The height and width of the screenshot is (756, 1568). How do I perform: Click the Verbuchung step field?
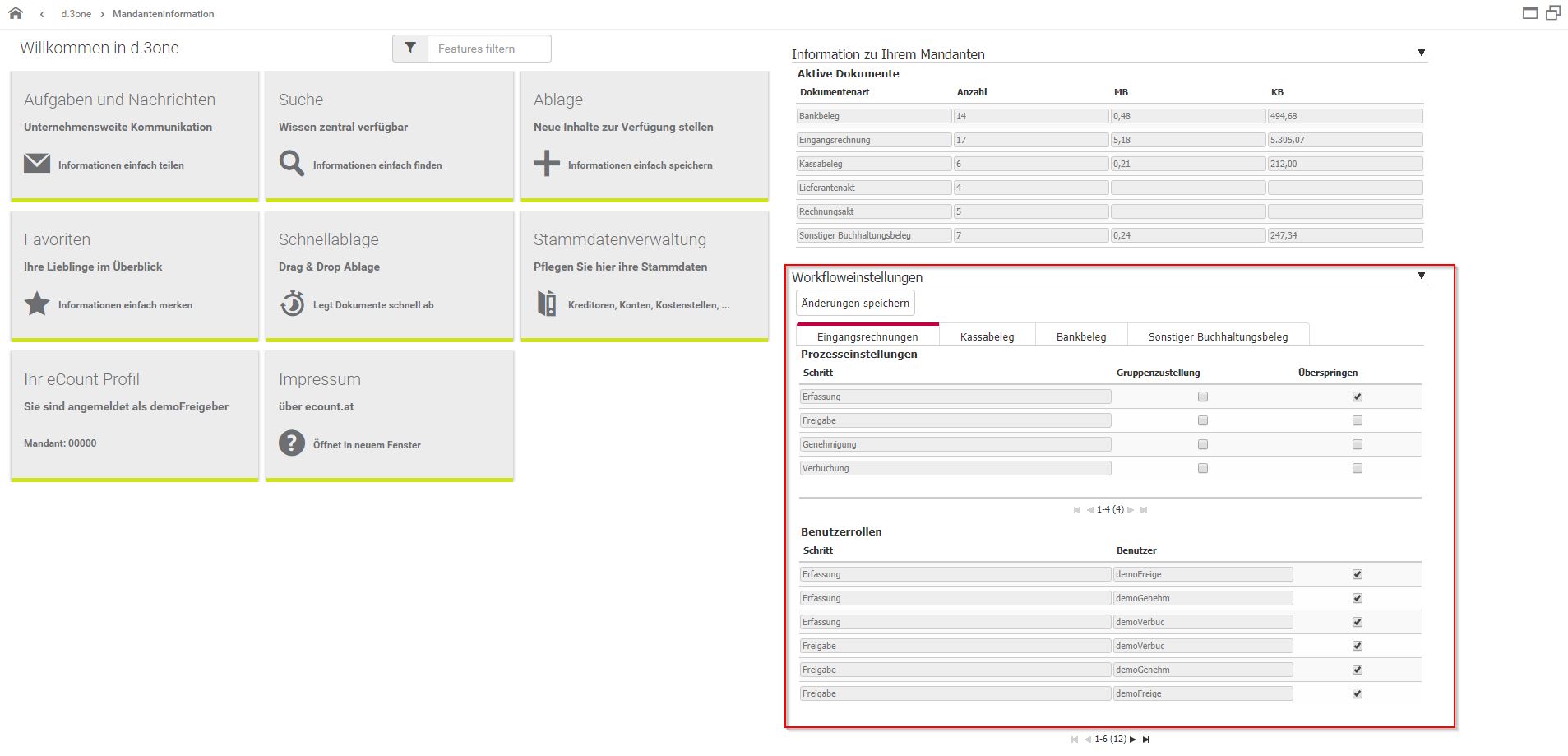pyautogui.click(x=955, y=468)
